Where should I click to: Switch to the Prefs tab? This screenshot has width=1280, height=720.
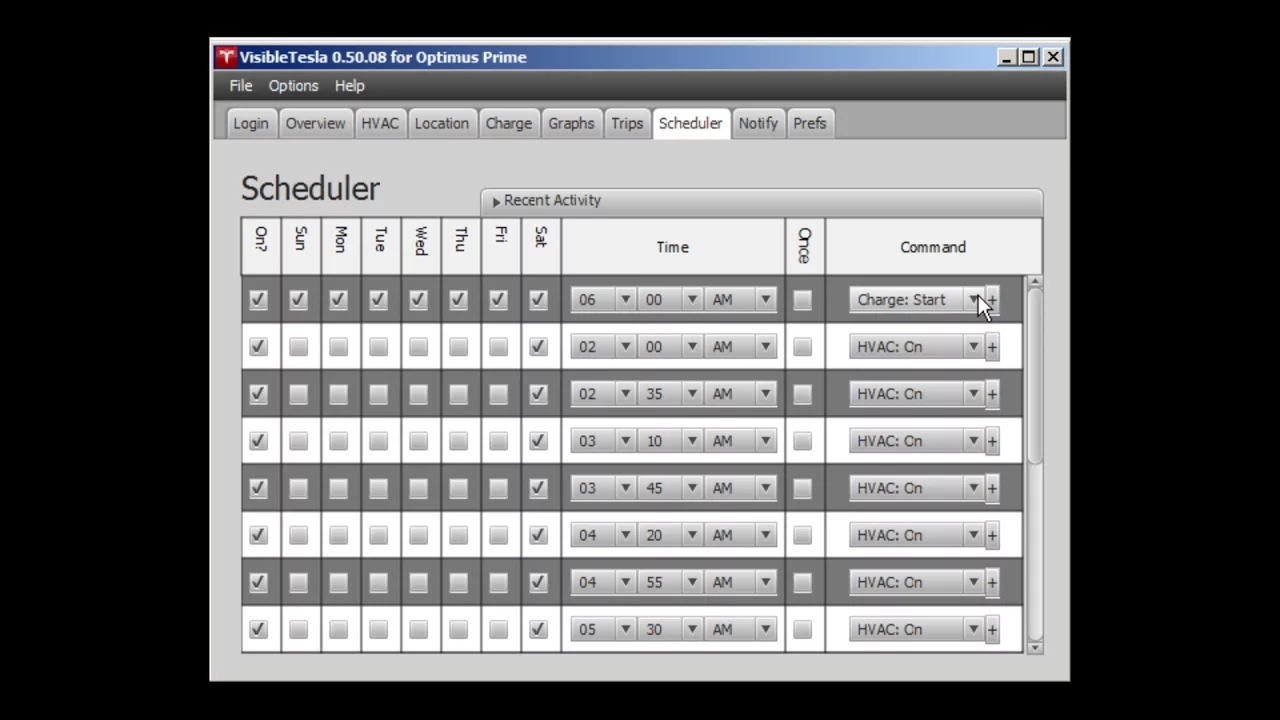point(810,123)
